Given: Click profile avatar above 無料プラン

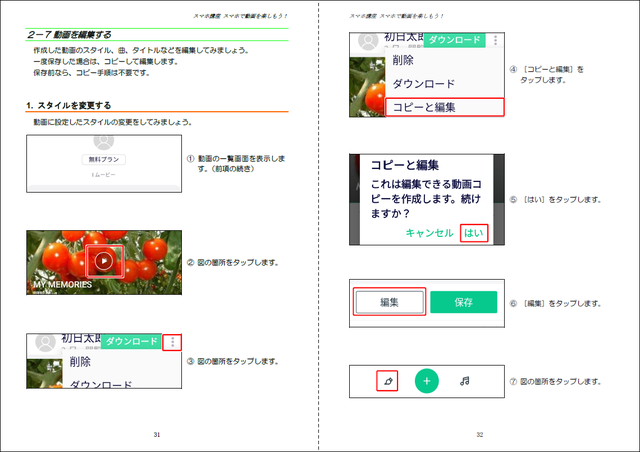Looking at the screenshot, I should 104,141.
